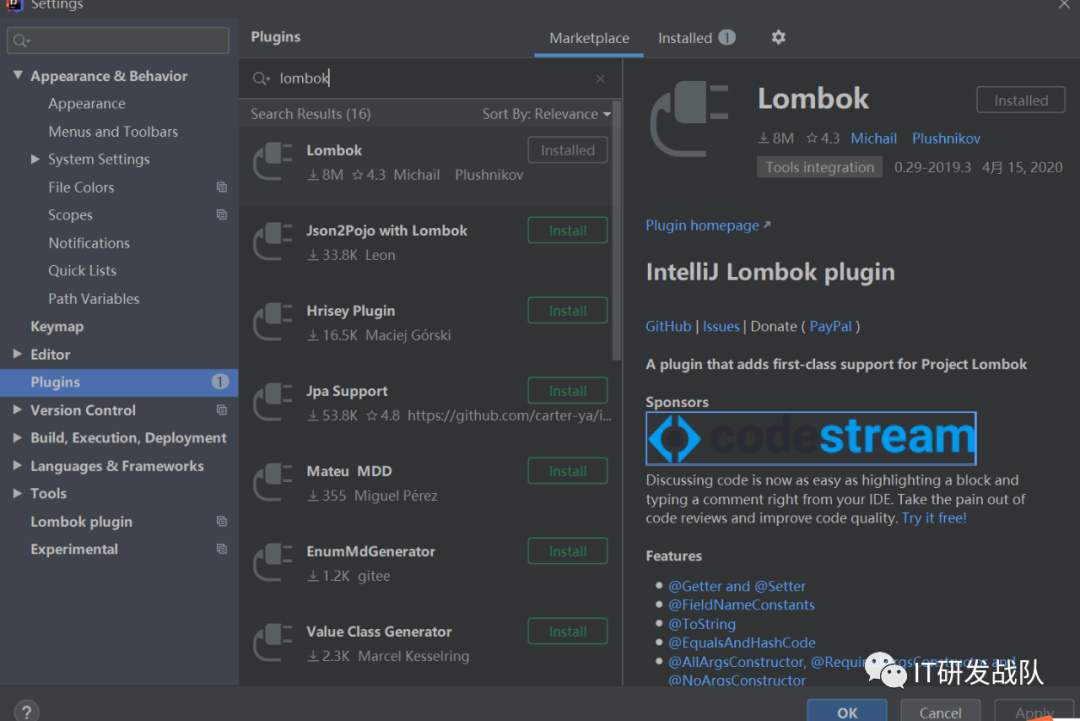
Task: Expand the System Settings node
Action: click(35, 159)
